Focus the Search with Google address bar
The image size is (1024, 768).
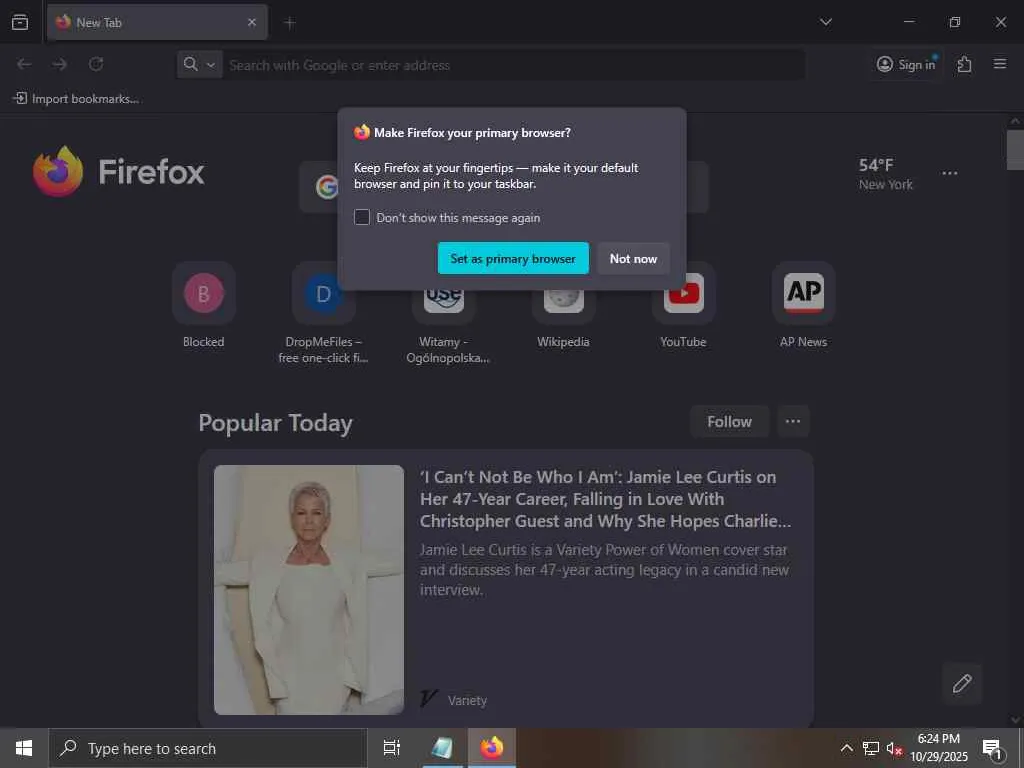click(513, 65)
